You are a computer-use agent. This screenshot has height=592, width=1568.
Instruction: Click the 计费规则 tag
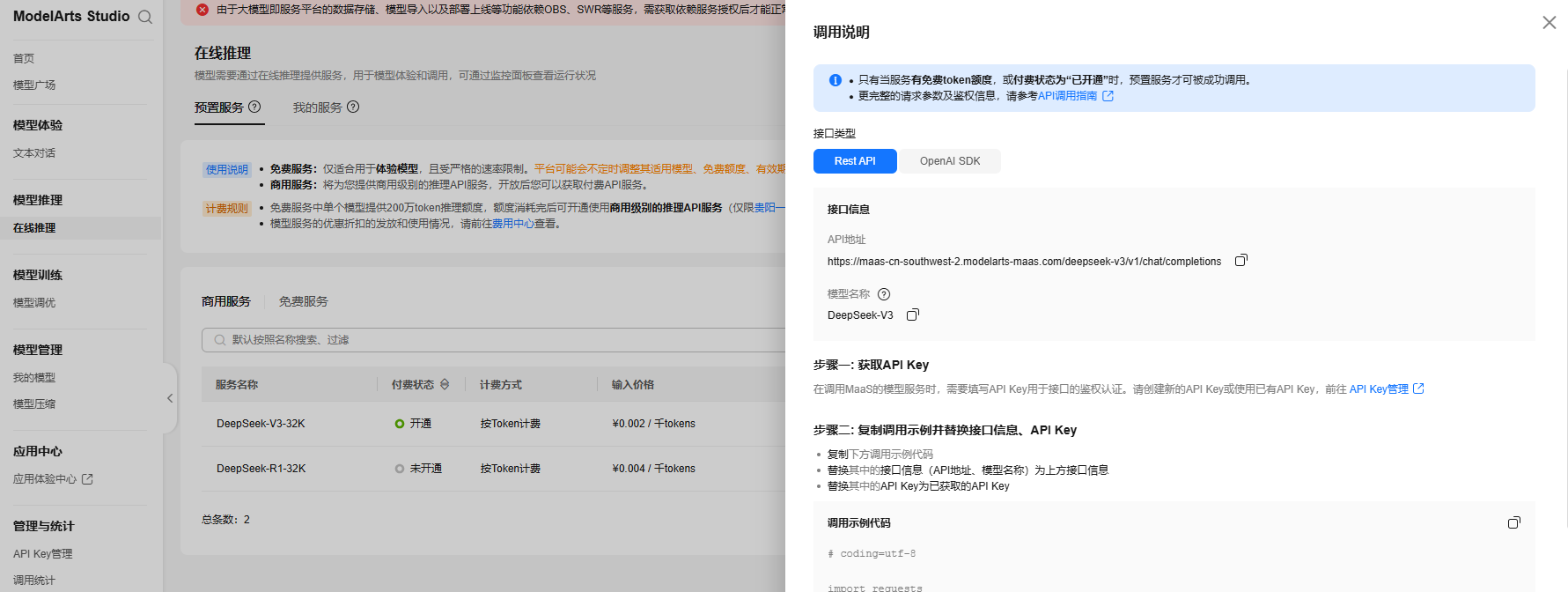click(227, 209)
